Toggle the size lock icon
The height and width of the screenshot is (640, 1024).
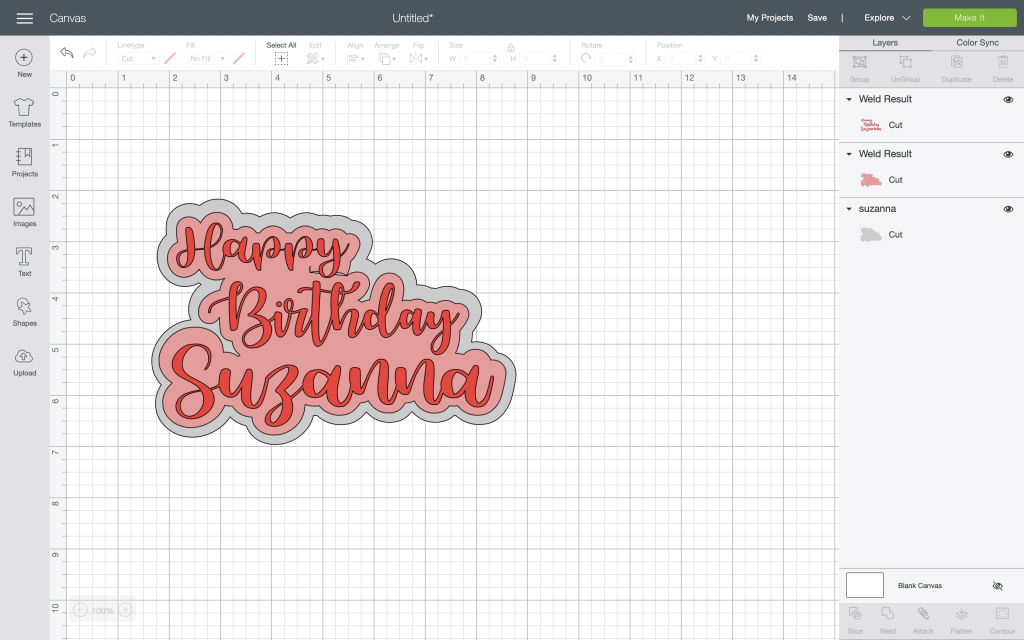511,48
